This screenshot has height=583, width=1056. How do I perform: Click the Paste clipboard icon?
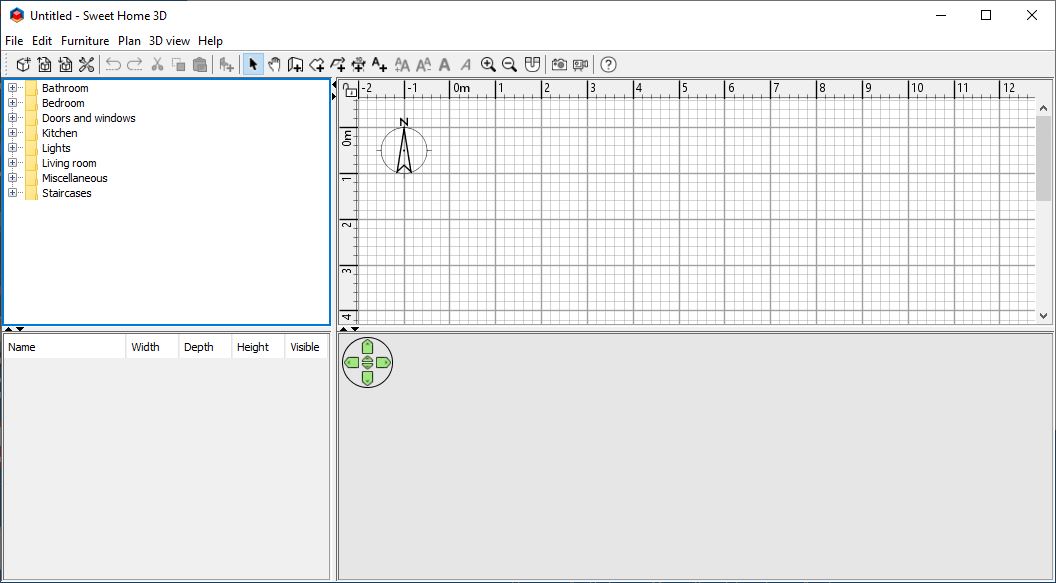point(199,65)
